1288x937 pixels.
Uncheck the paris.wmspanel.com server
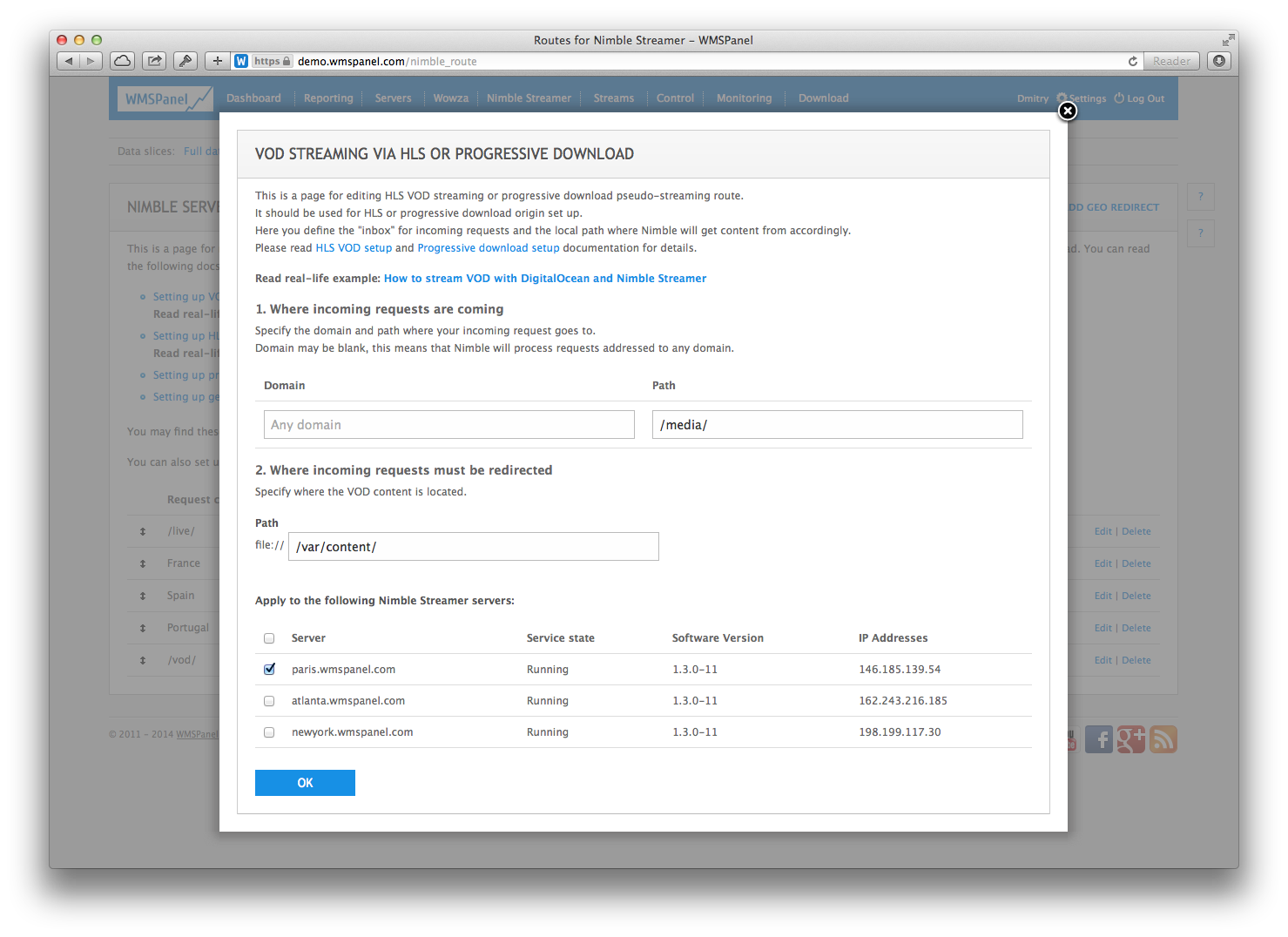point(269,670)
